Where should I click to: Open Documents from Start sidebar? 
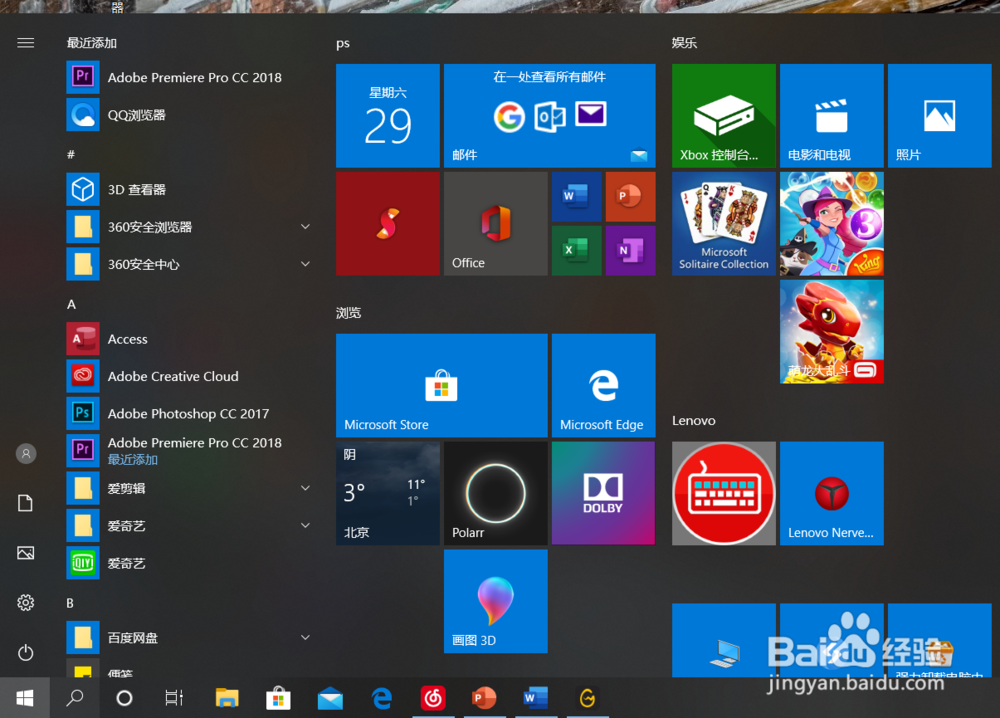pos(26,503)
